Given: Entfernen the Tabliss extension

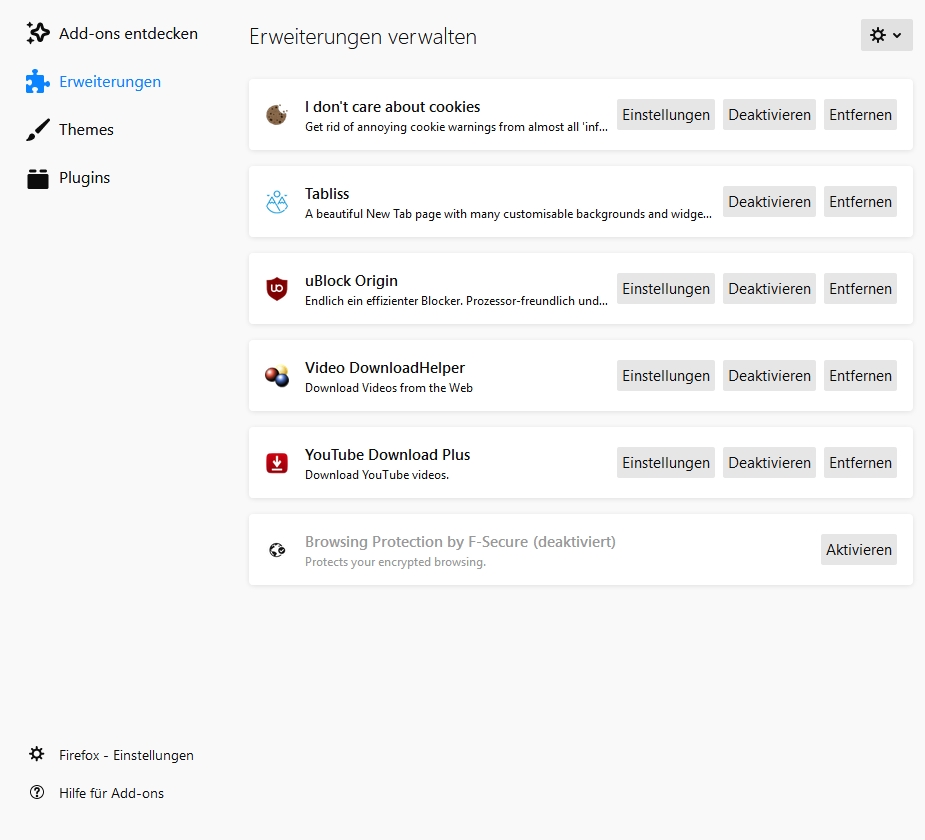Looking at the screenshot, I should pyautogui.click(x=860, y=202).
